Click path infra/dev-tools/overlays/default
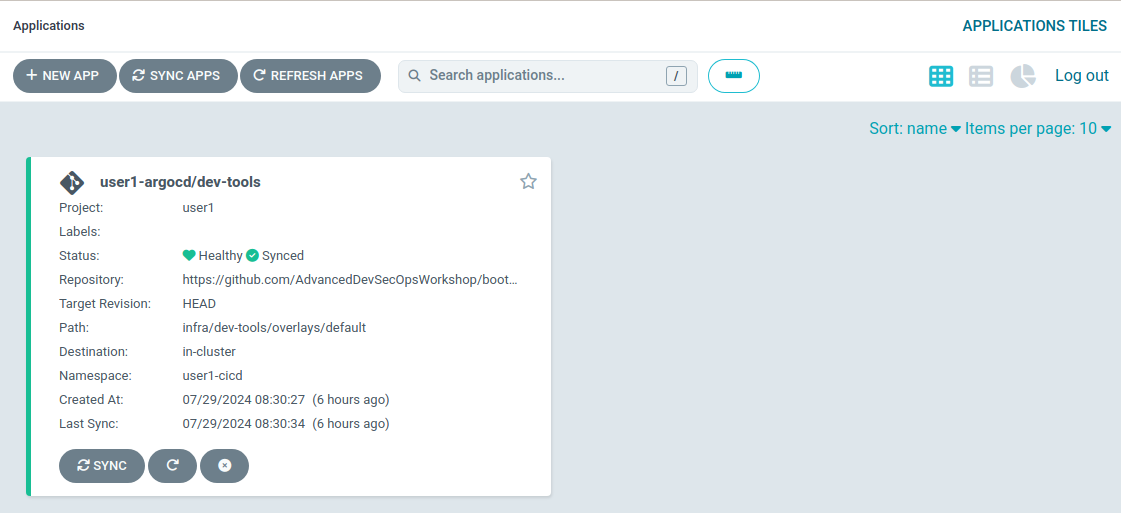1121x513 pixels. [275, 327]
